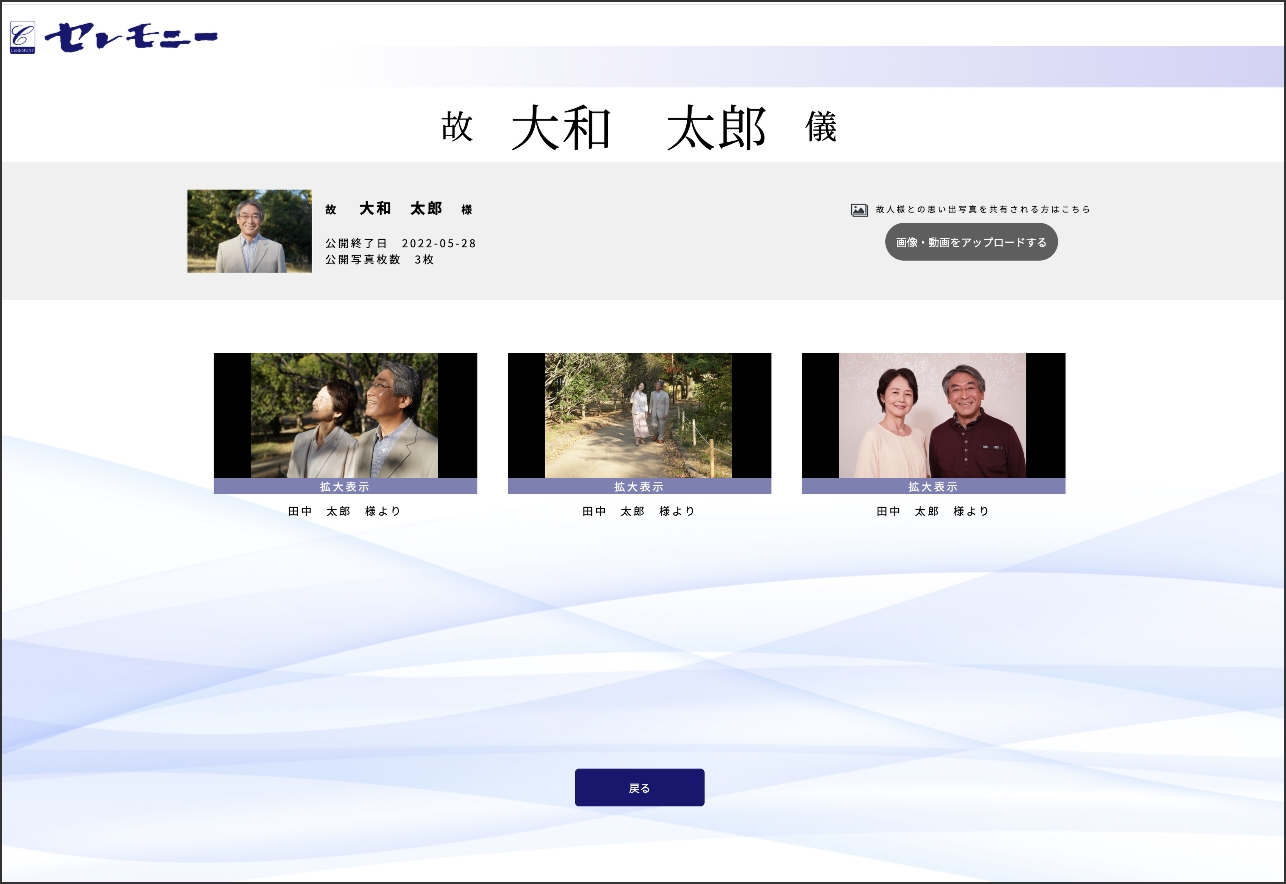
Task: Click 拡大表示 under the walking path photo
Action: point(639,487)
